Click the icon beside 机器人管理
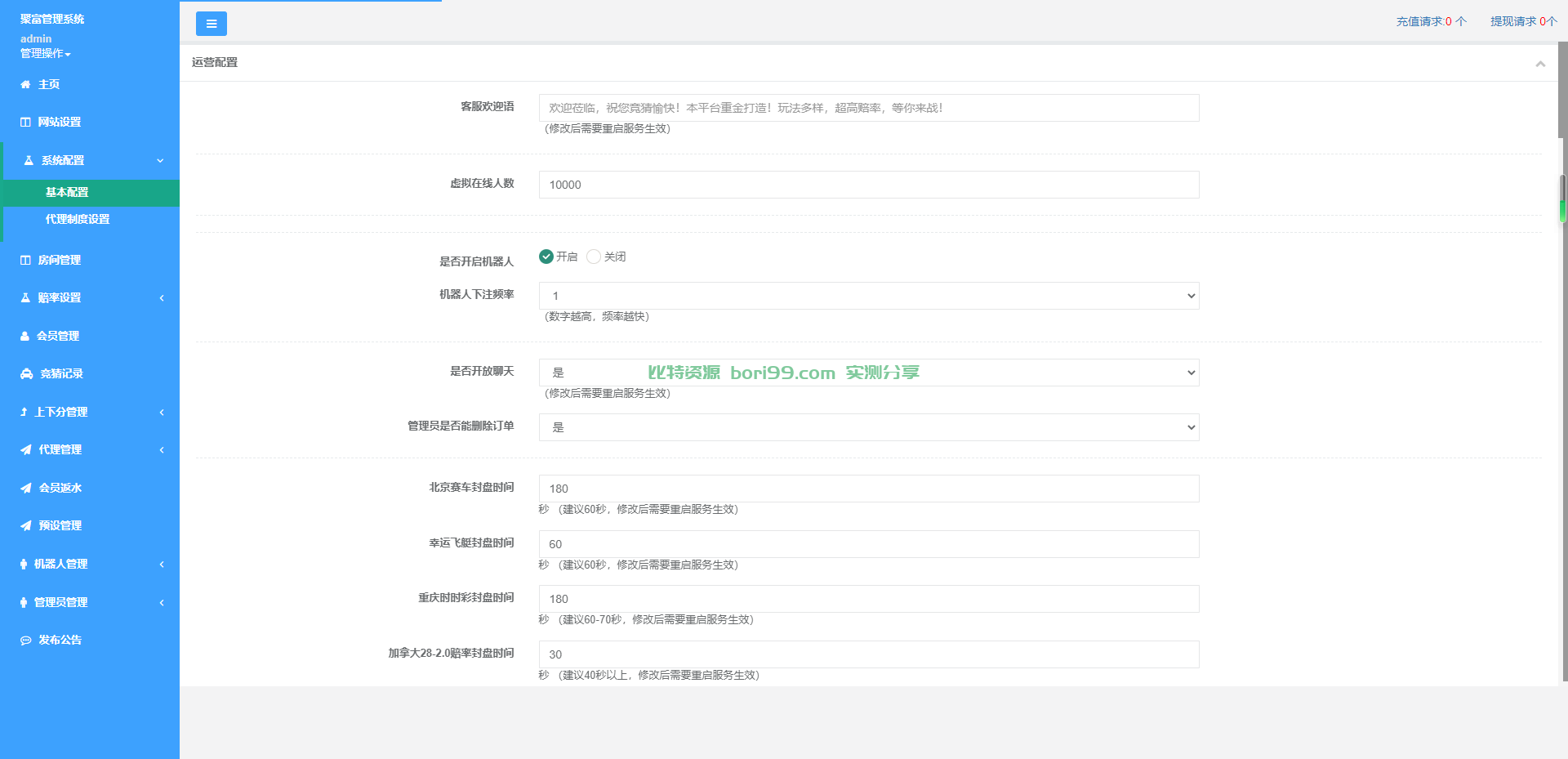The width and height of the screenshot is (1568, 759). [24, 564]
